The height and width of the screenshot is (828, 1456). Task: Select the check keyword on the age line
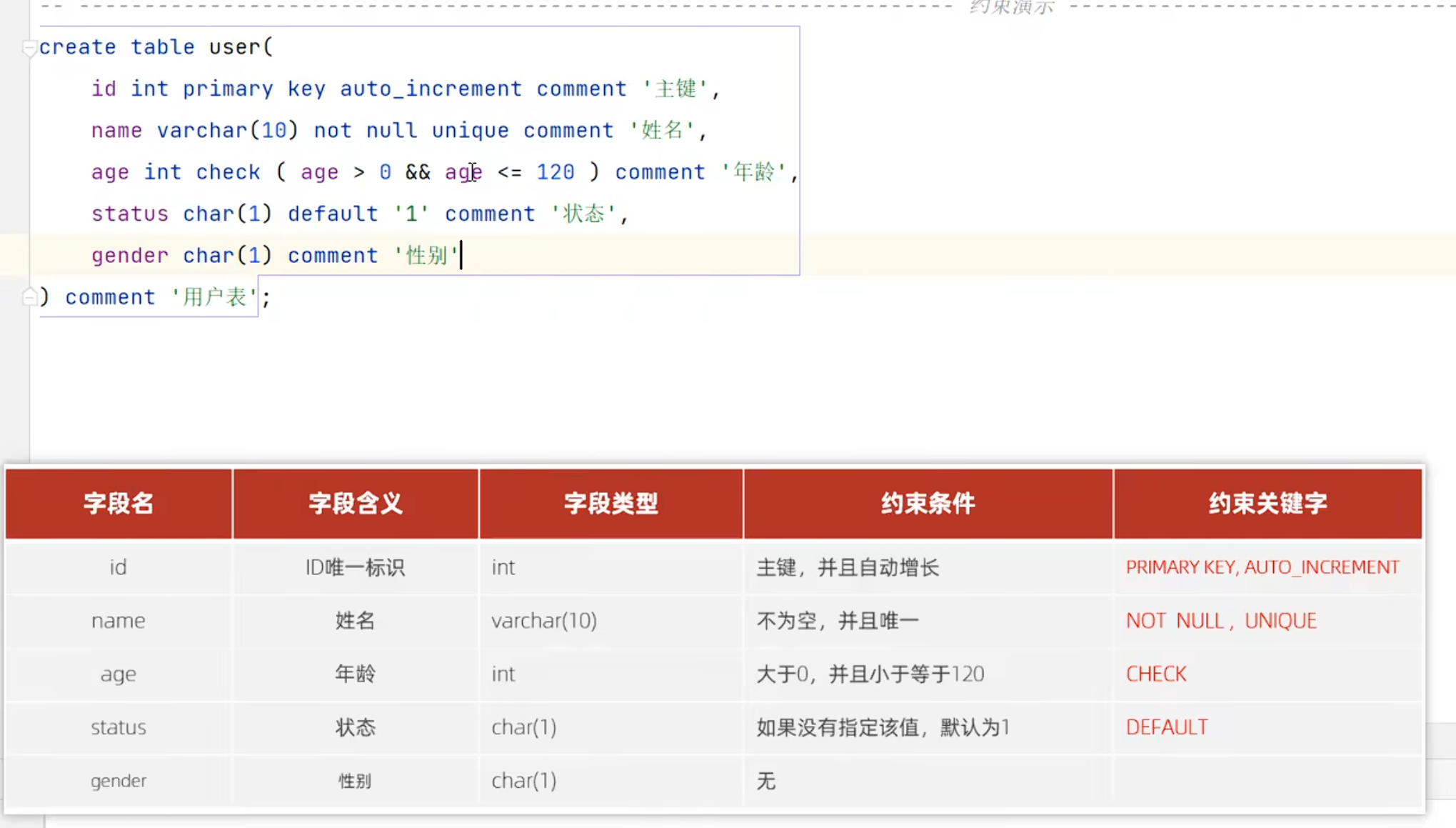pyautogui.click(x=228, y=171)
